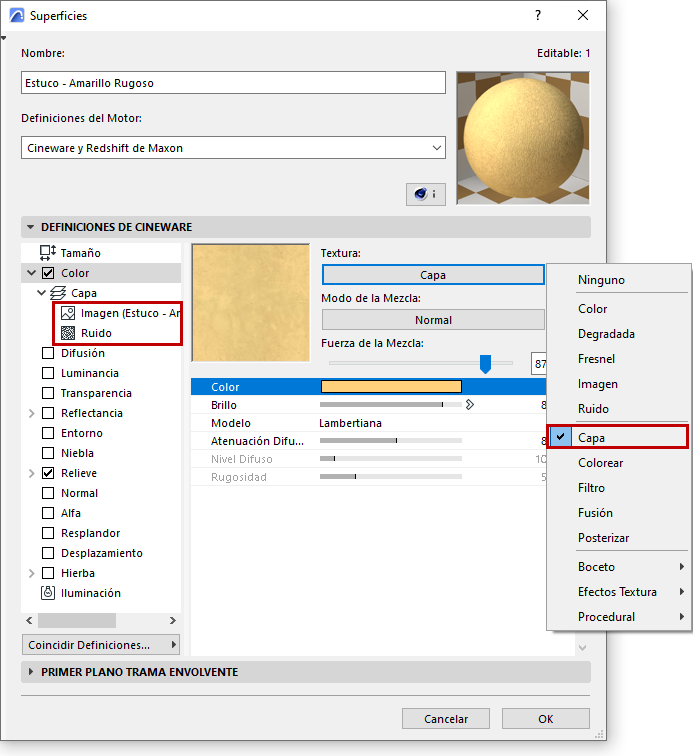The width and height of the screenshot is (693, 756).
Task: Collapse the Color tree node
Action: (31, 273)
